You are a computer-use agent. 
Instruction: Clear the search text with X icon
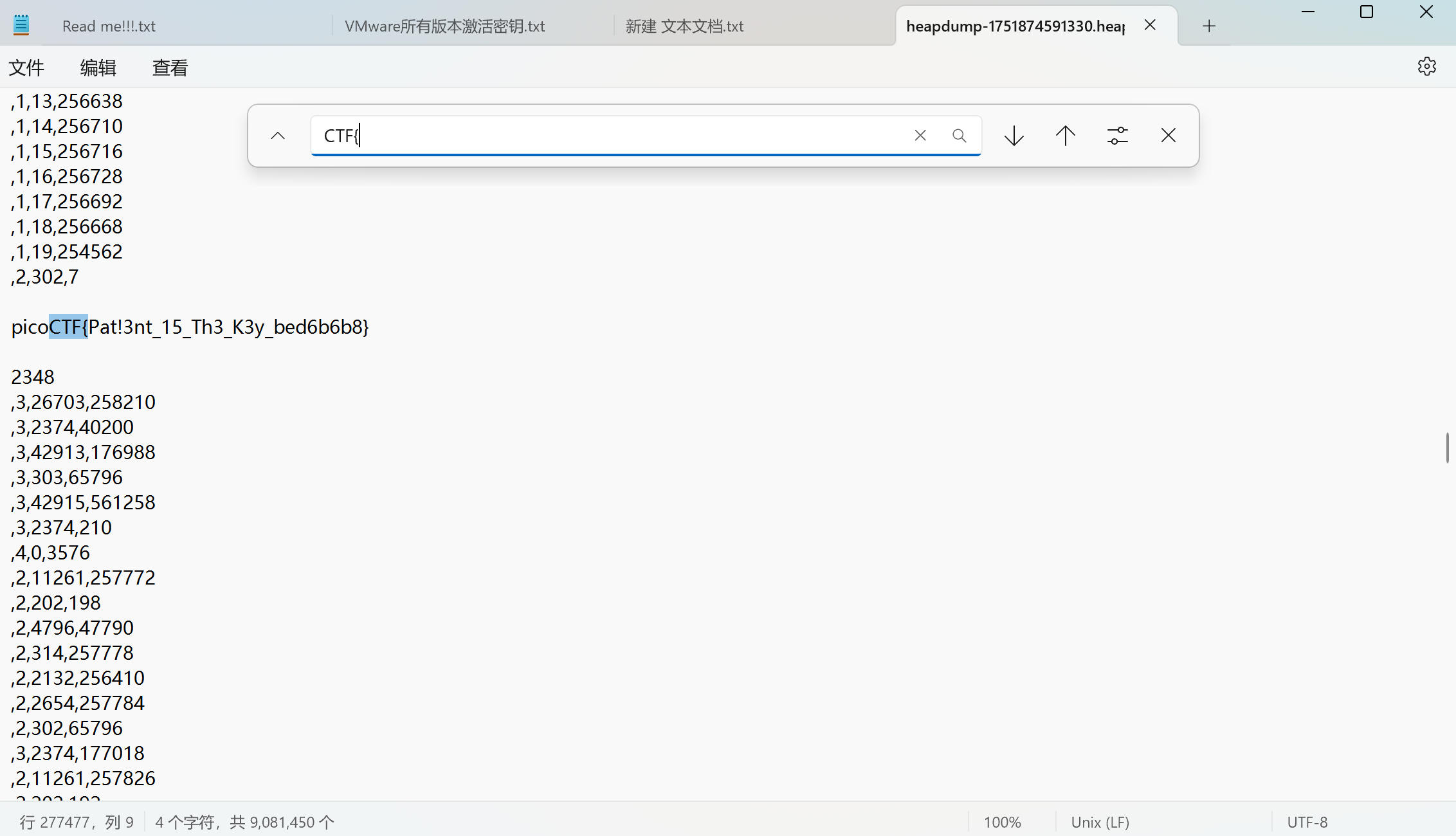(920, 136)
